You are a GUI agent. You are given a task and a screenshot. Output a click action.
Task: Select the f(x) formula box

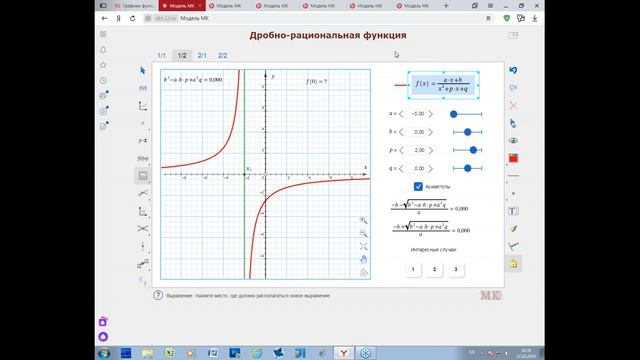[443, 85]
